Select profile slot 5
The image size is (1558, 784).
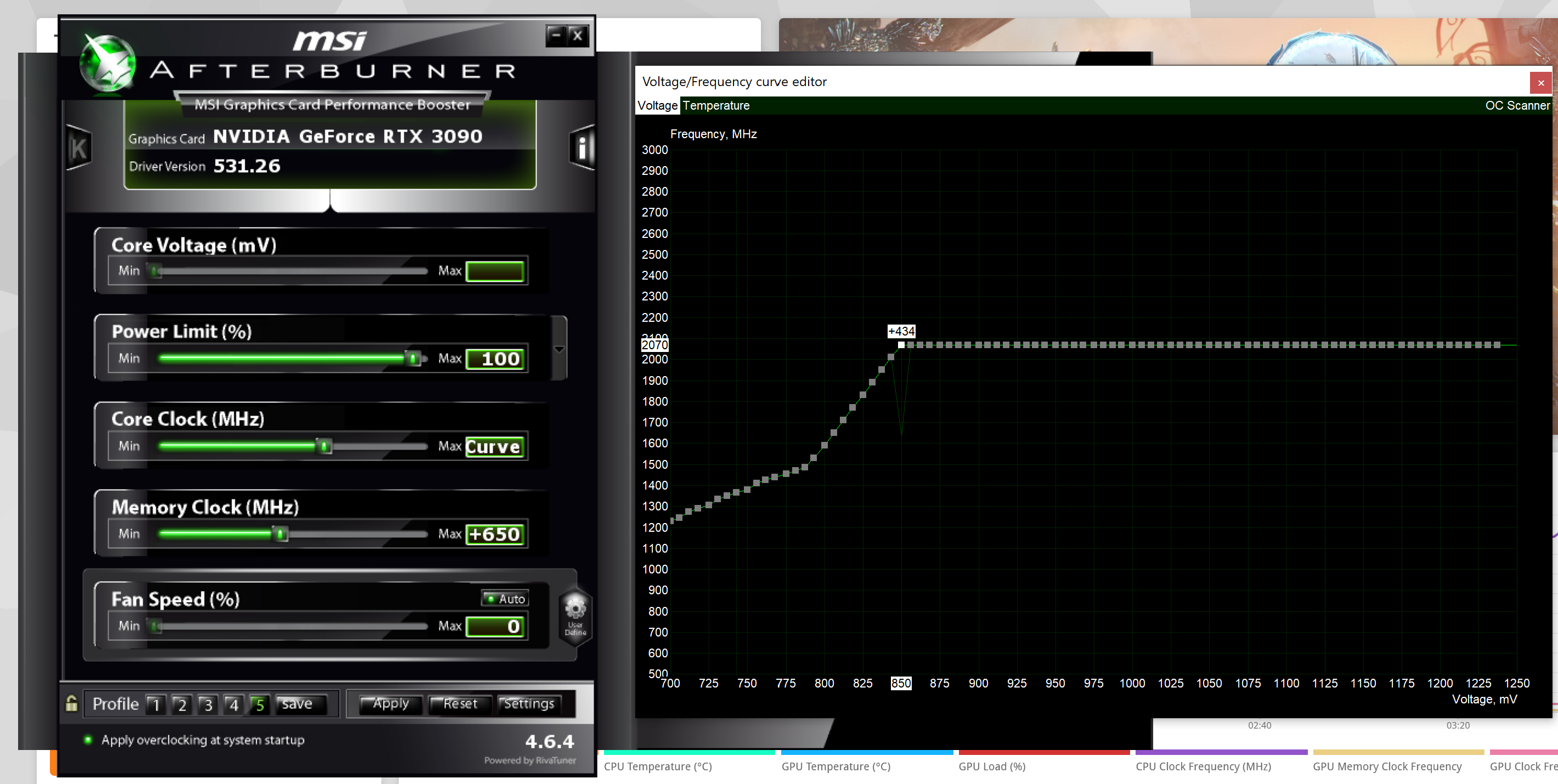(x=259, y=704)
